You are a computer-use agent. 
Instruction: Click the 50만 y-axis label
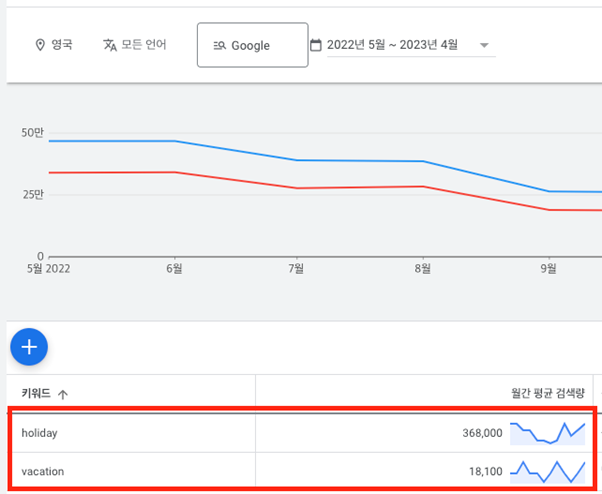(x=32, y=133)
